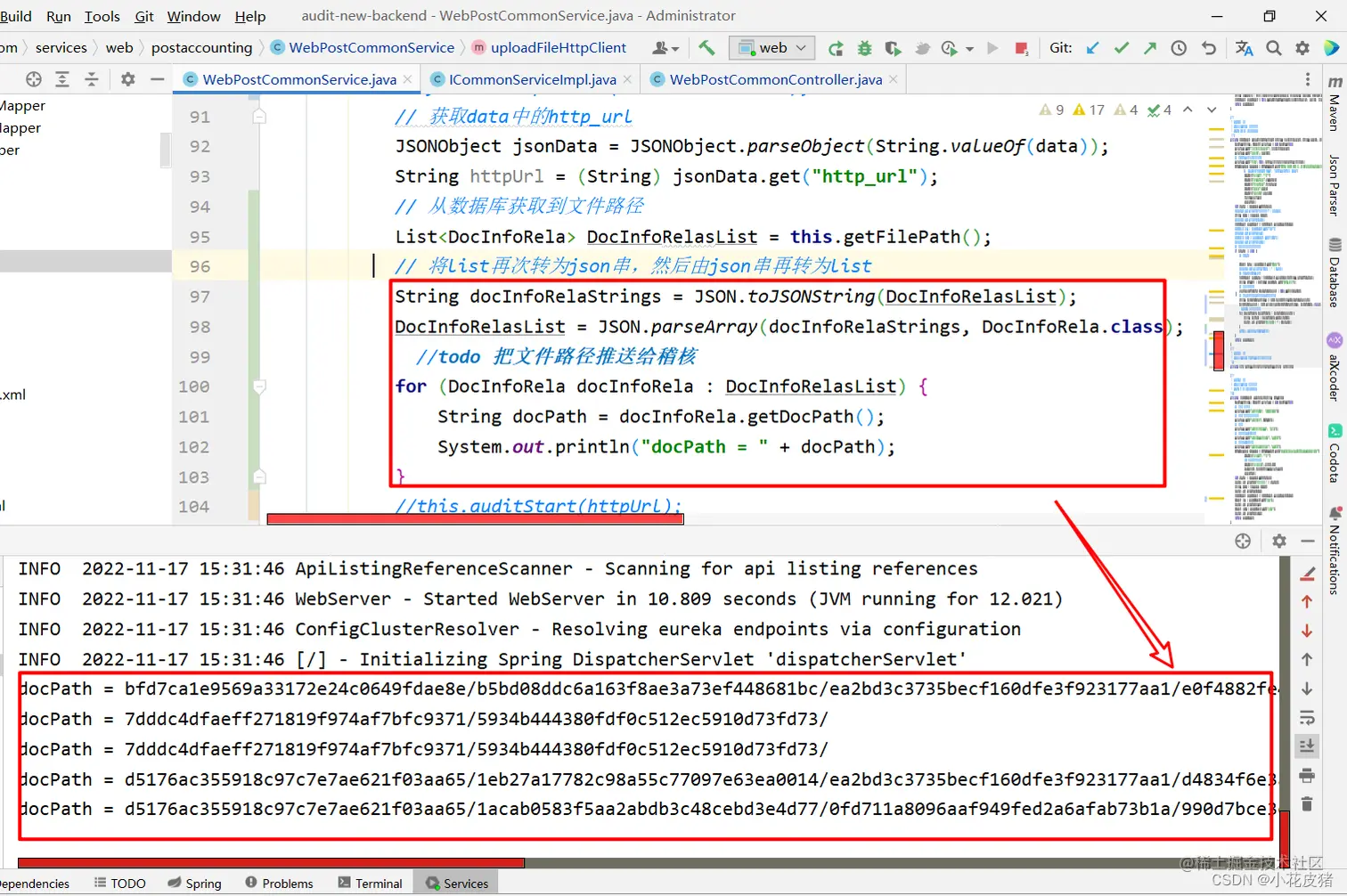The width and height of the screenshot is (1347, 896).
Task: Click the inspections warning count widget
Action: coord(1105,110)
